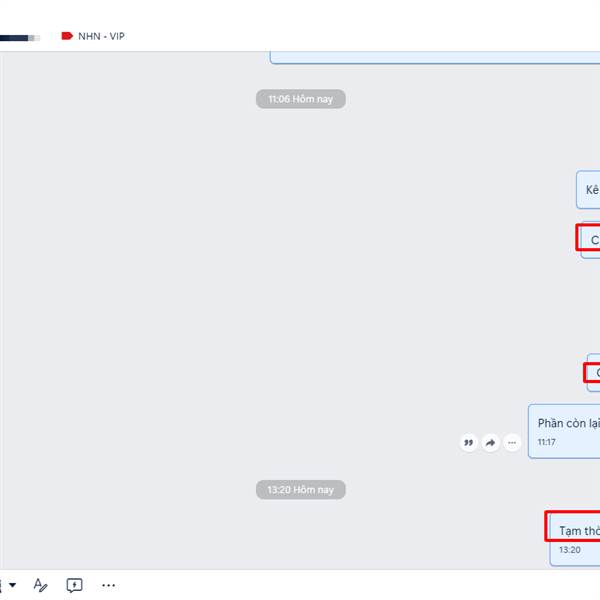Screen dimensions: 600x600
Task: Expand the dropdown arrow in the bottom toolbar
Action: (x=13, y=585)
